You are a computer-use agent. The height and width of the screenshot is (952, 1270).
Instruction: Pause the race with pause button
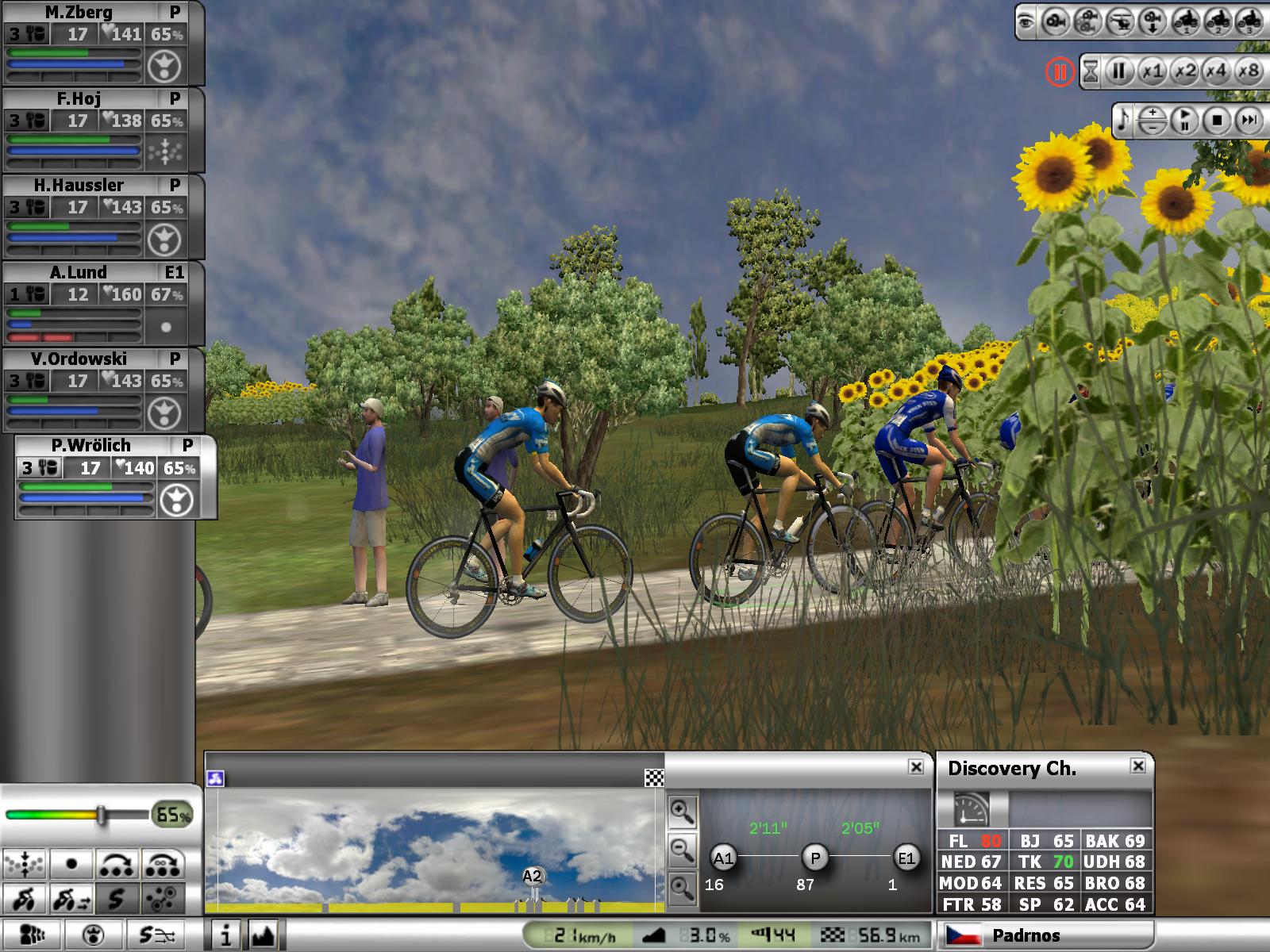[x=1119, y=71]
